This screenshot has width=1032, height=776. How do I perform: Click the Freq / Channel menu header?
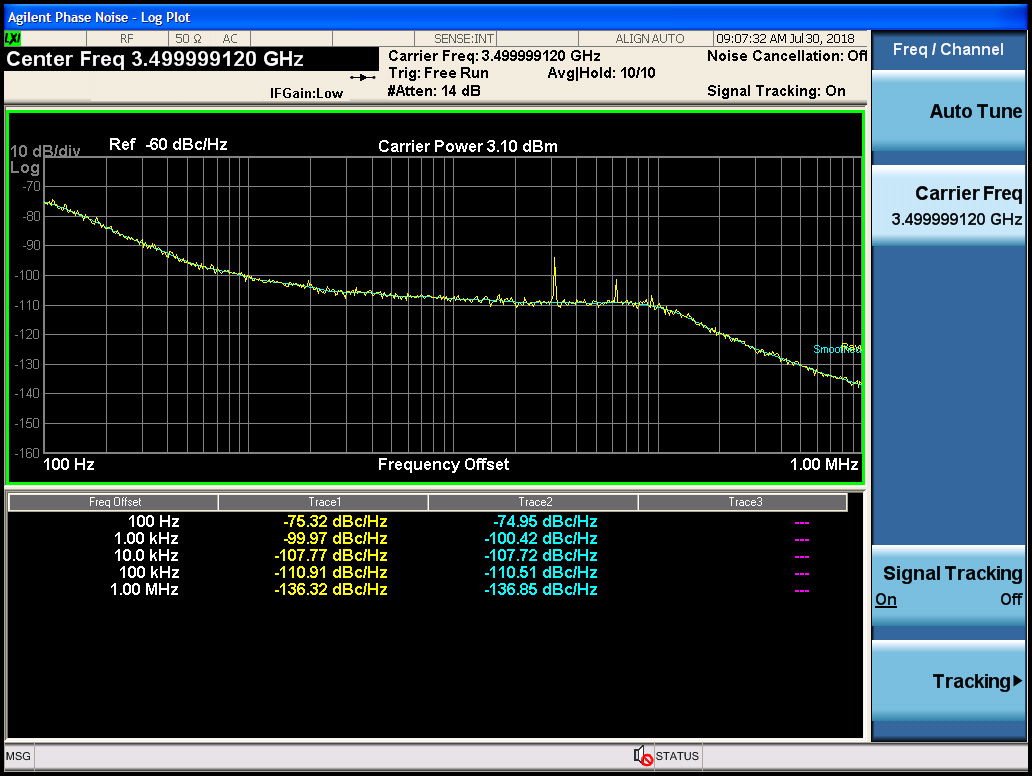point(948,50)
